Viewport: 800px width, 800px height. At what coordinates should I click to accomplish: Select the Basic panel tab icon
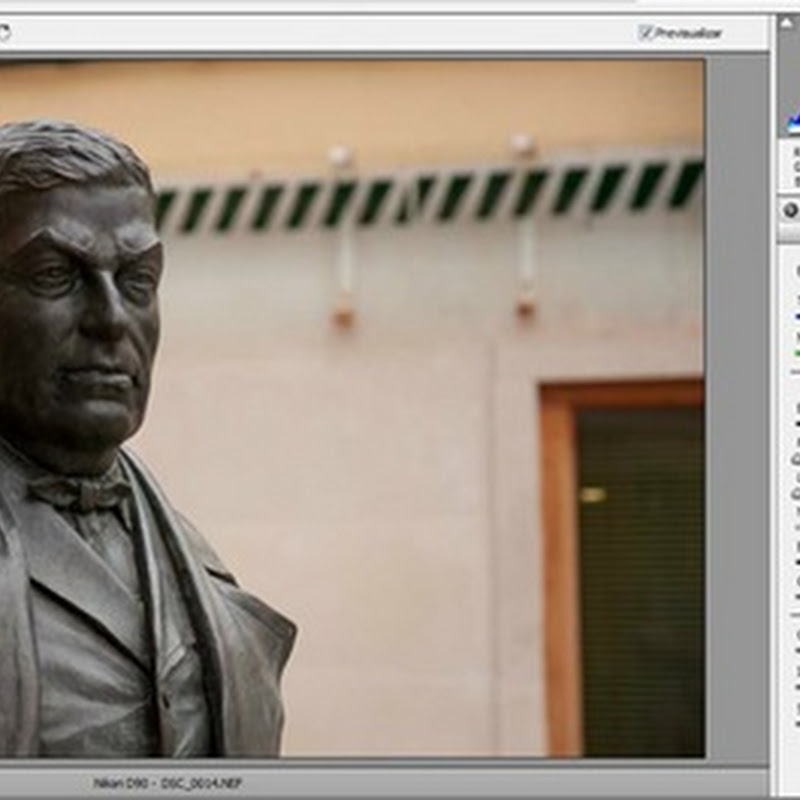click(x=790, y=210)
